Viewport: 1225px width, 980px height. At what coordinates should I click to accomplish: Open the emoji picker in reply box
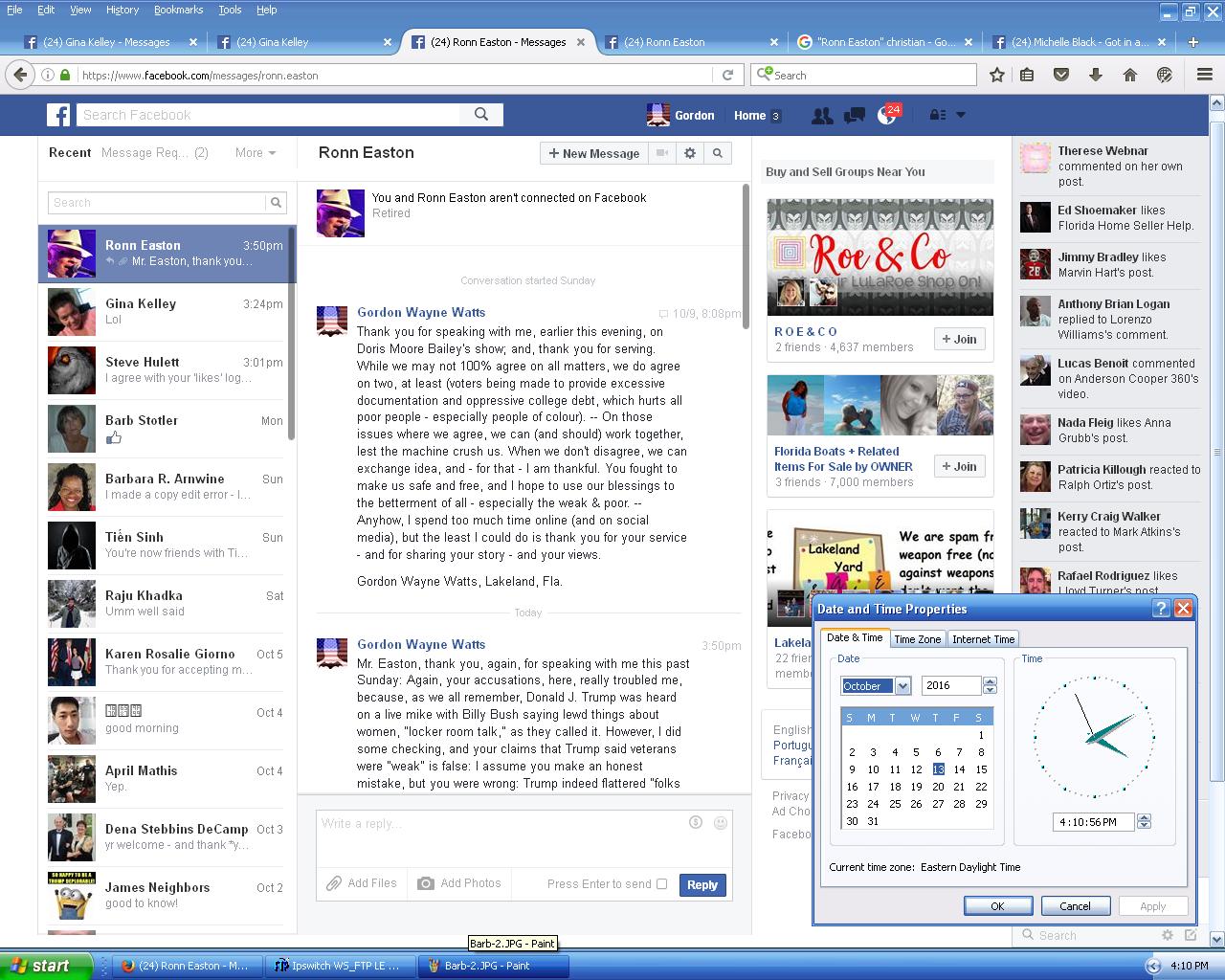click(x=721, y=823)
